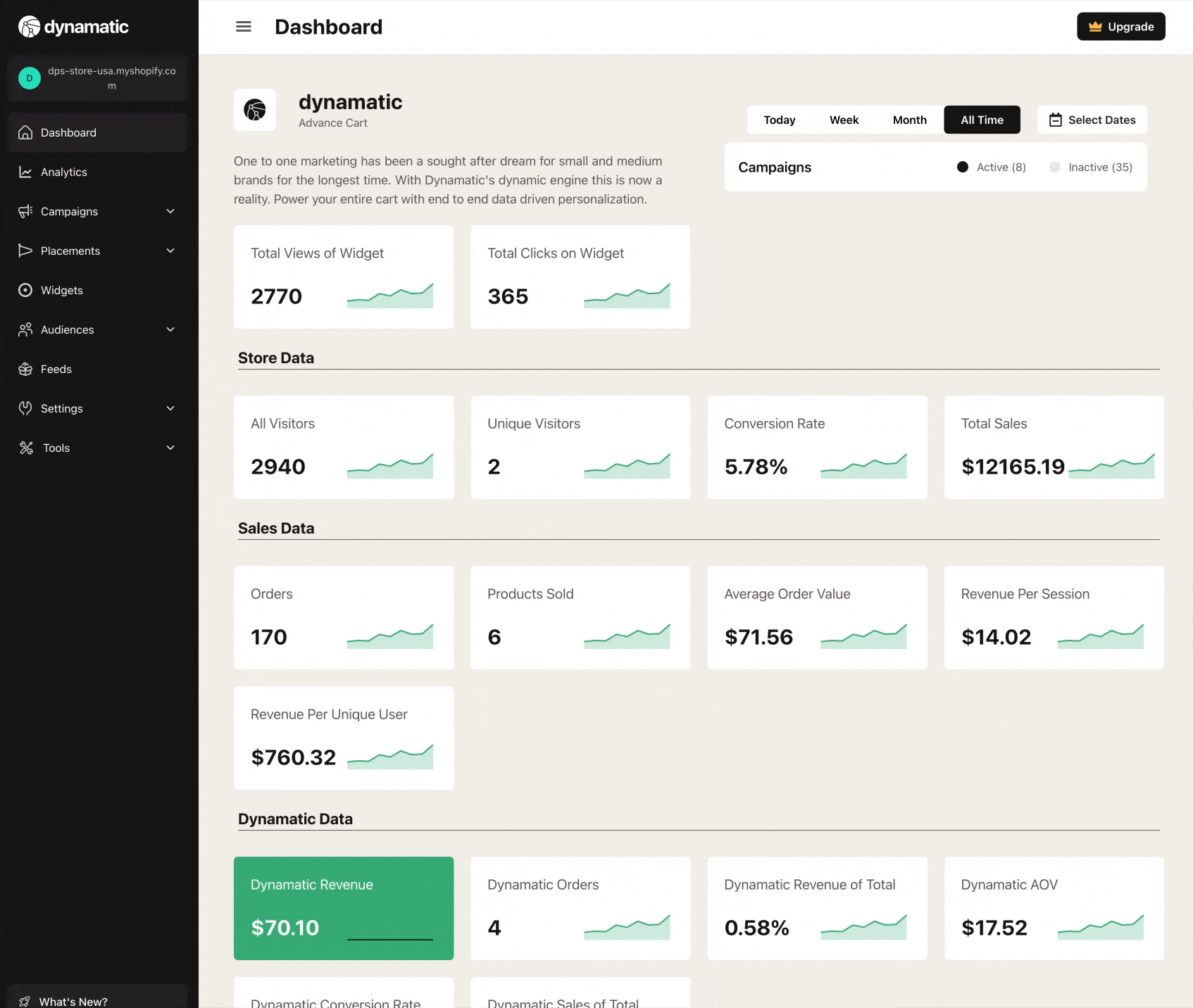Click the Widgets target icon

click(x=25, y=290)
